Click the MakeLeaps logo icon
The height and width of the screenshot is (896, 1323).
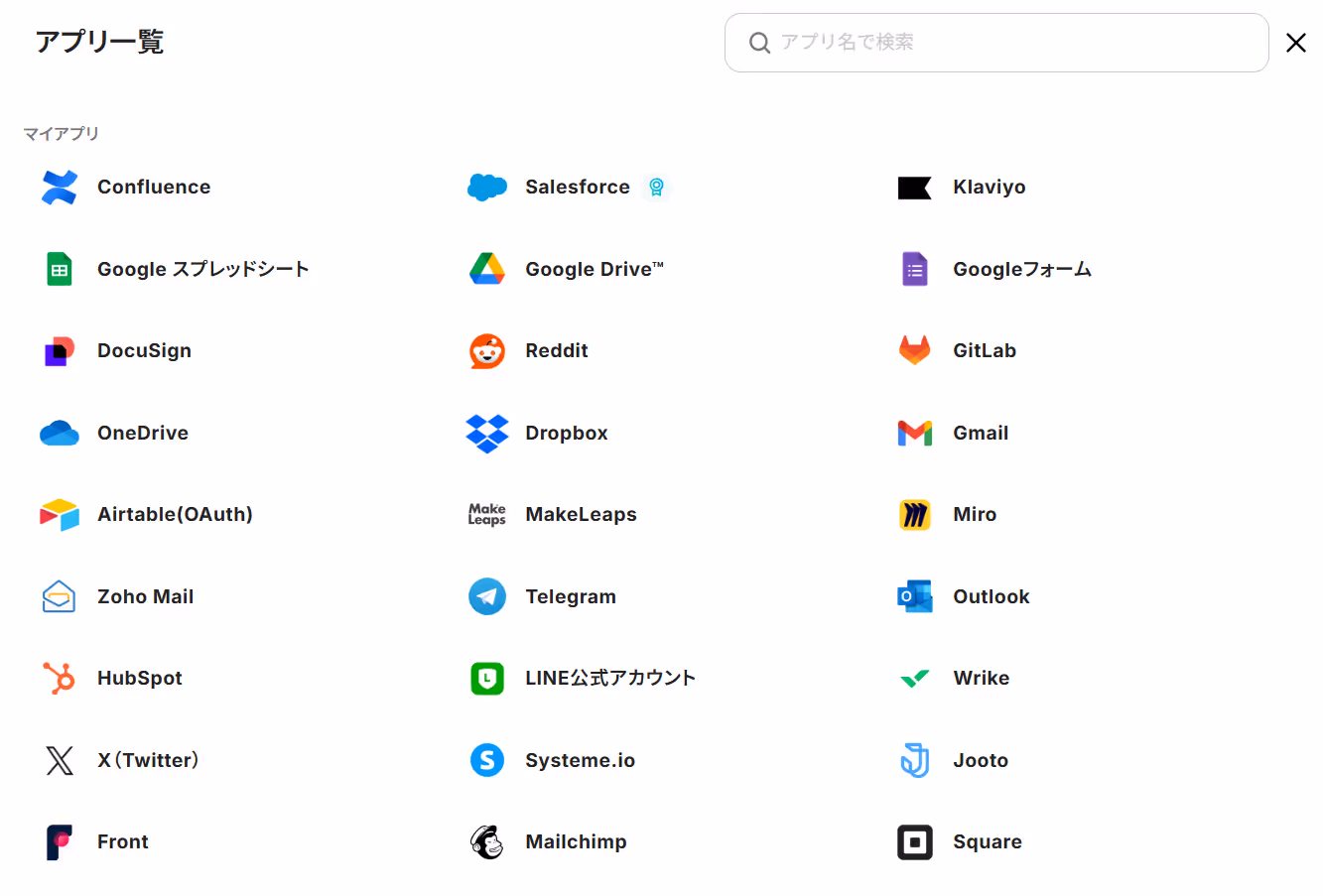487,514
